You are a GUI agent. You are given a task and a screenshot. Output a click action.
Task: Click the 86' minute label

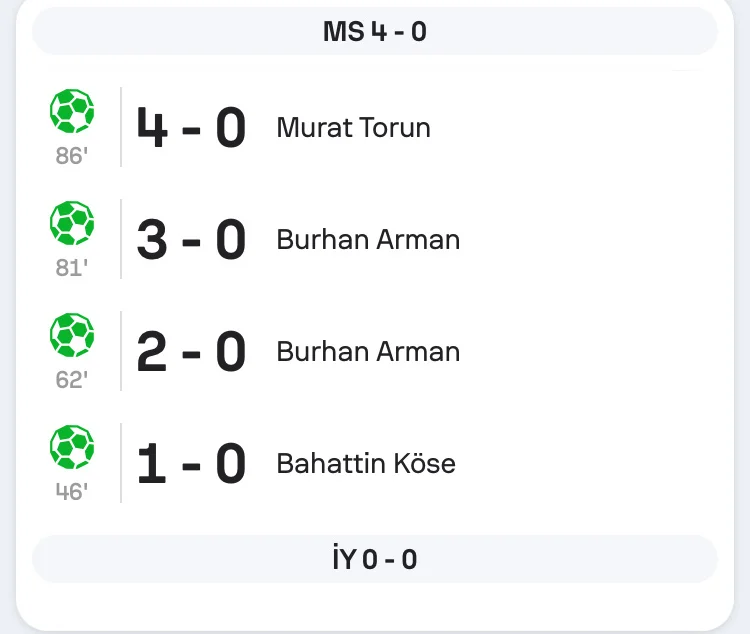72,156
